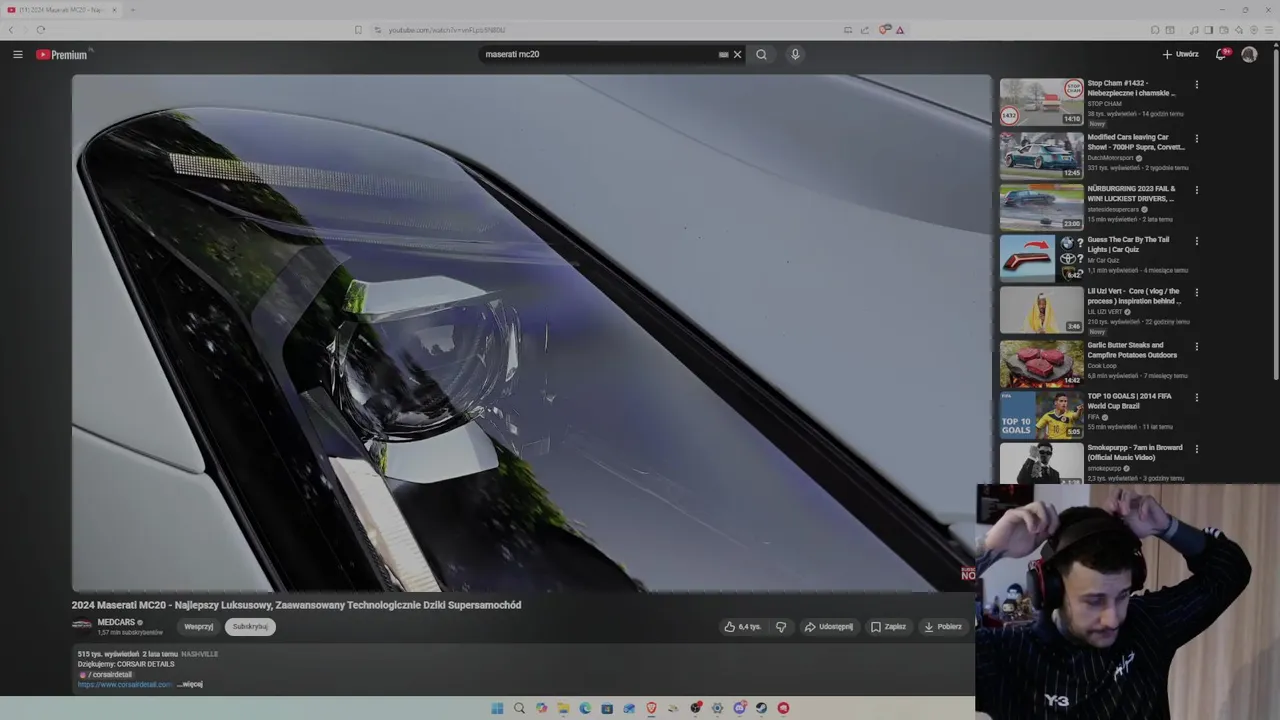Click the main video player
Screen dimensions: 1280x720
[x=531, y=333]
